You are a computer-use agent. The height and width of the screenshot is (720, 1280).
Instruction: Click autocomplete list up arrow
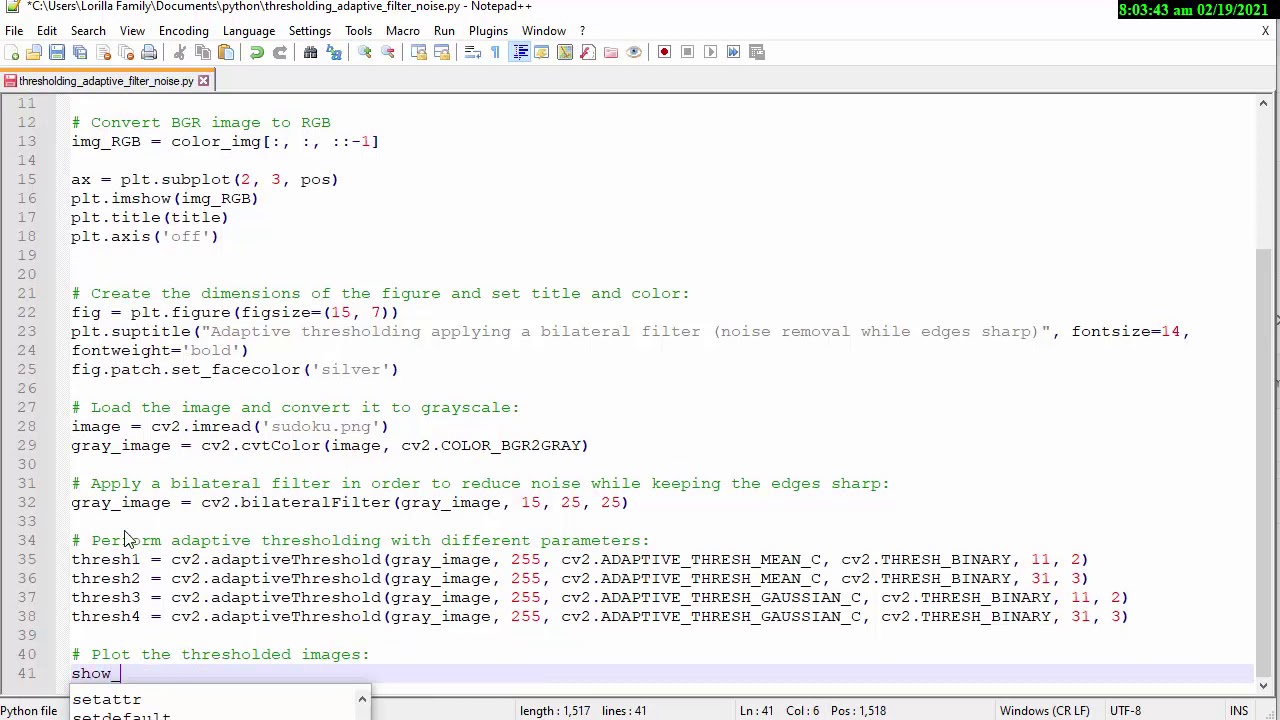click(x=362, y=699)
